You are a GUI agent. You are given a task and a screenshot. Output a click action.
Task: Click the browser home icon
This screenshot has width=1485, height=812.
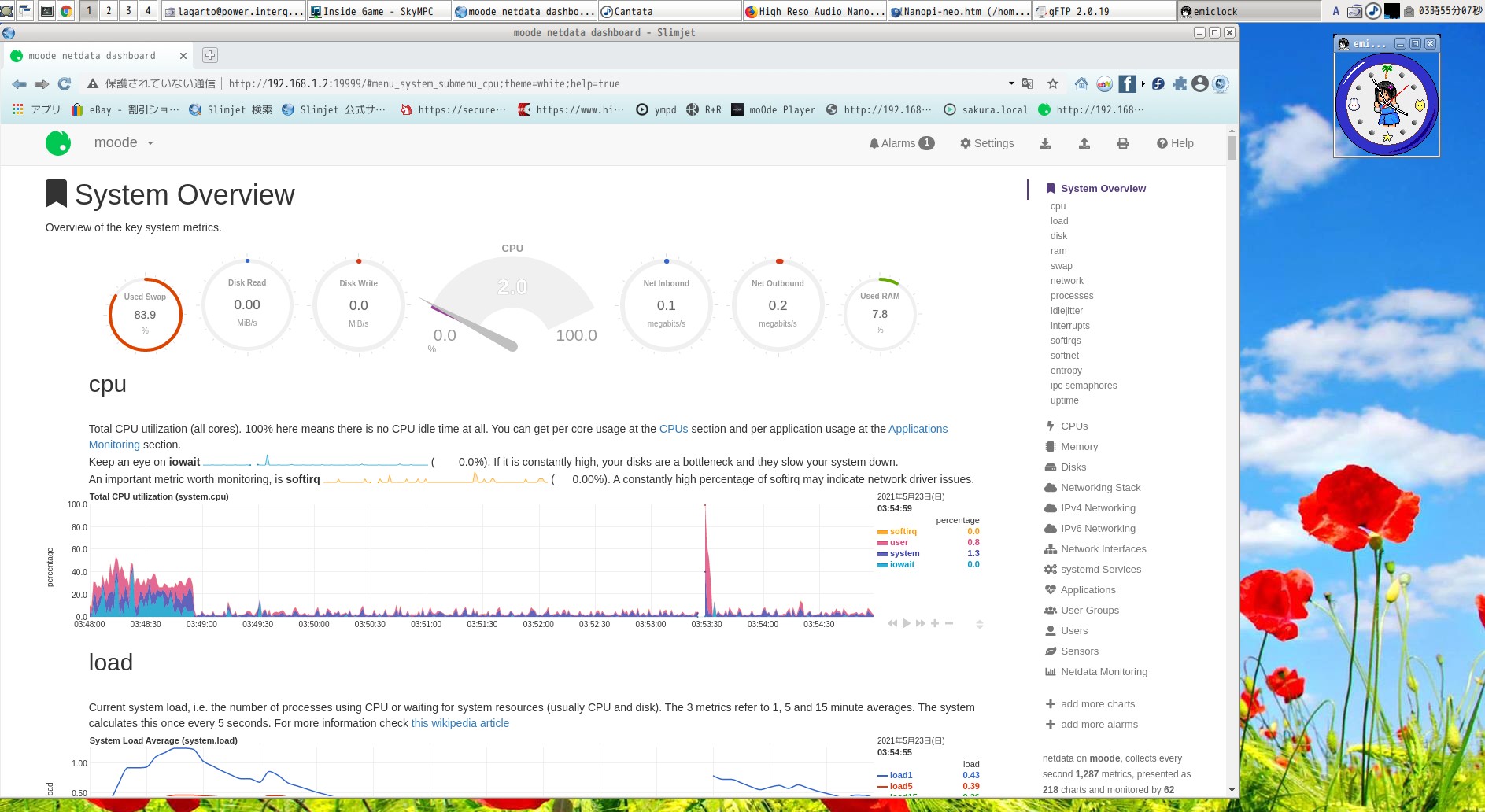1081,84
